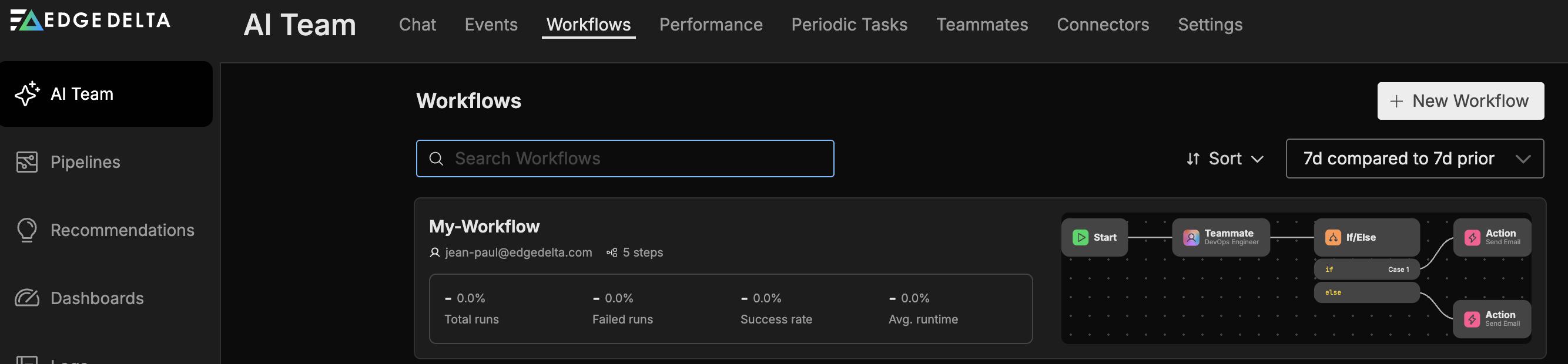1568x364 pixels.
Task: Open the My-Workflow title link
Action: (484, 226)
